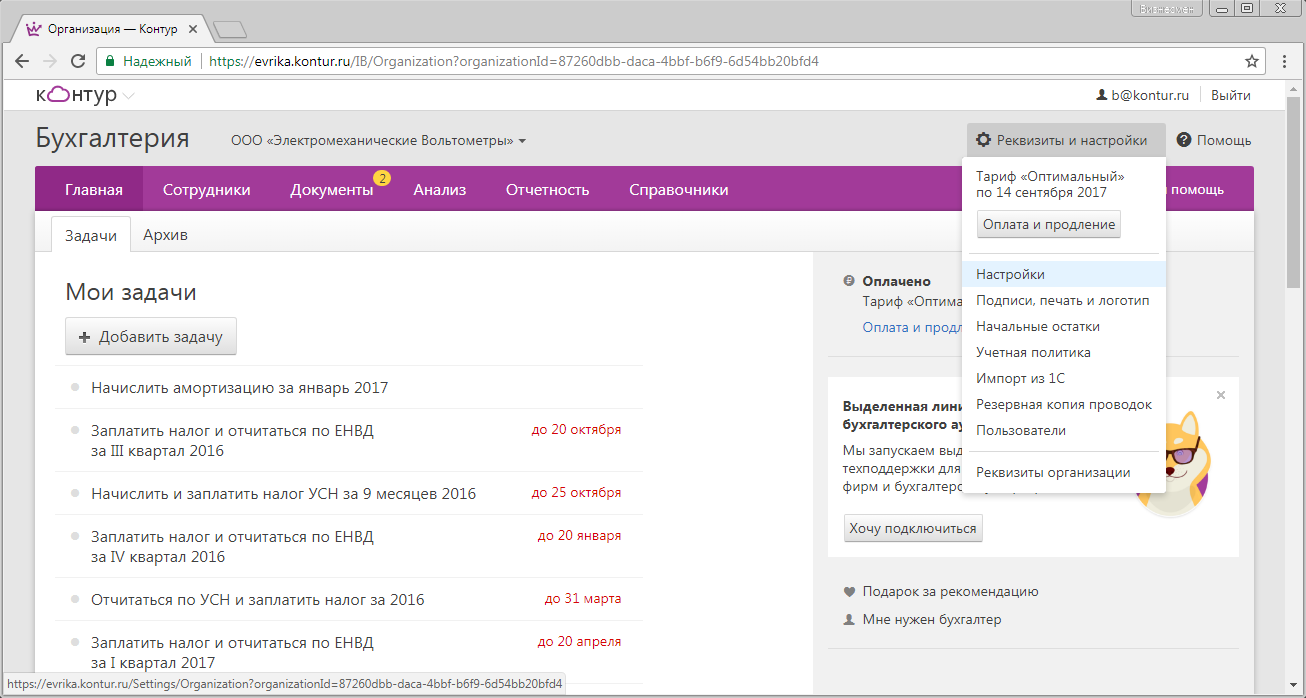Select Настройки in the dropdown menu
Image resolution: width=1306 pixels, height=698 pixels.
tap(1064, 274)
